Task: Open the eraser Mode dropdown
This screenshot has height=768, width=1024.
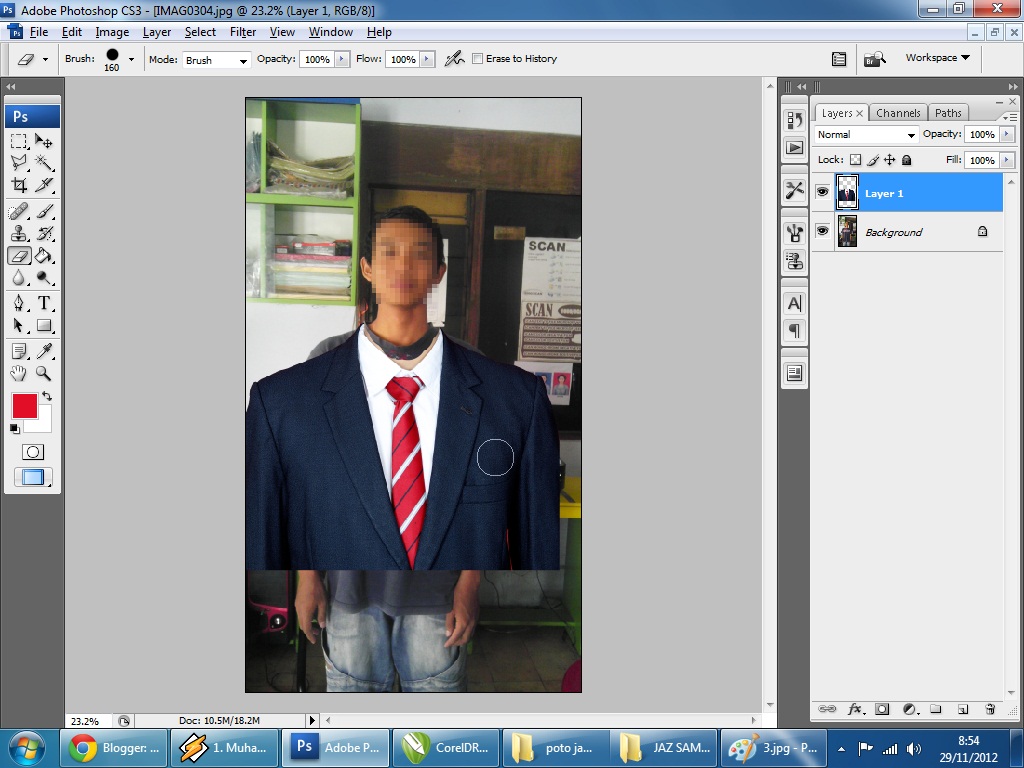Action: pyautogui.click(x=216, y=60)
